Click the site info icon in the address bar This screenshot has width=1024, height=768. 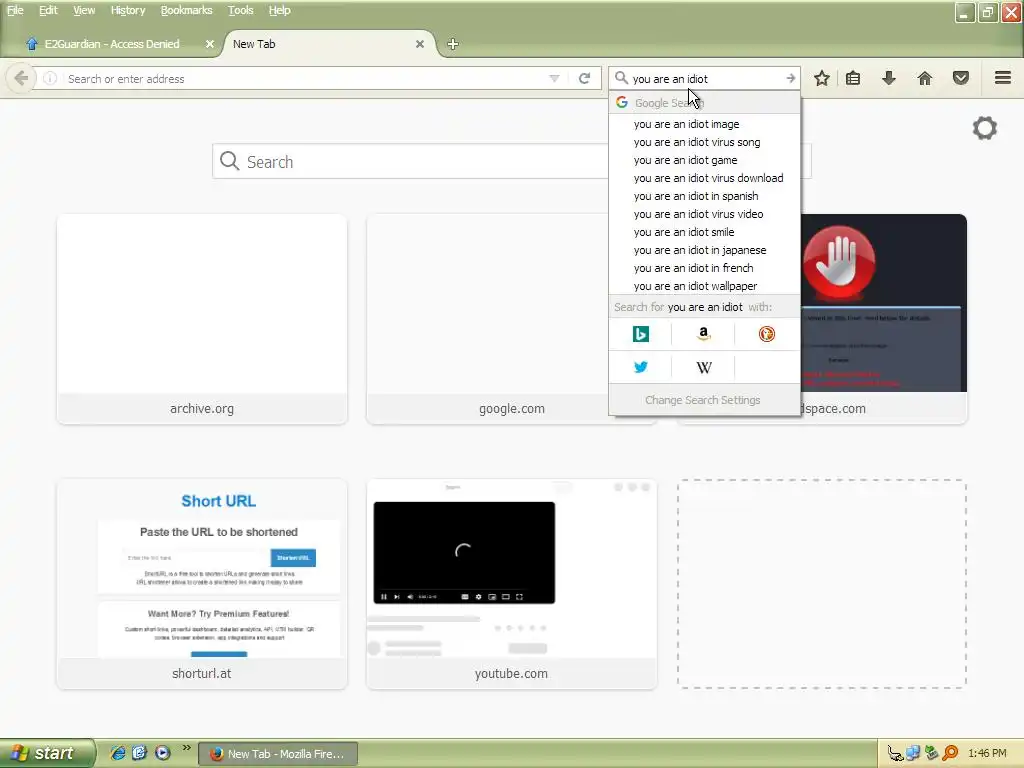coord(50,78)
